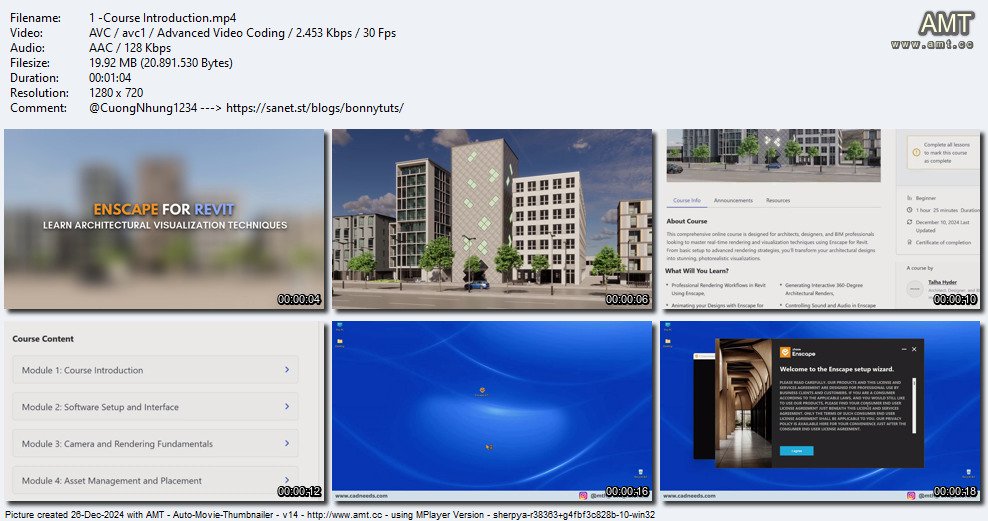The width and height of the screenshot is (988, 521).
Task: Click '@CuongNhung1234' in the Comment line
Action: pos(143,108)
